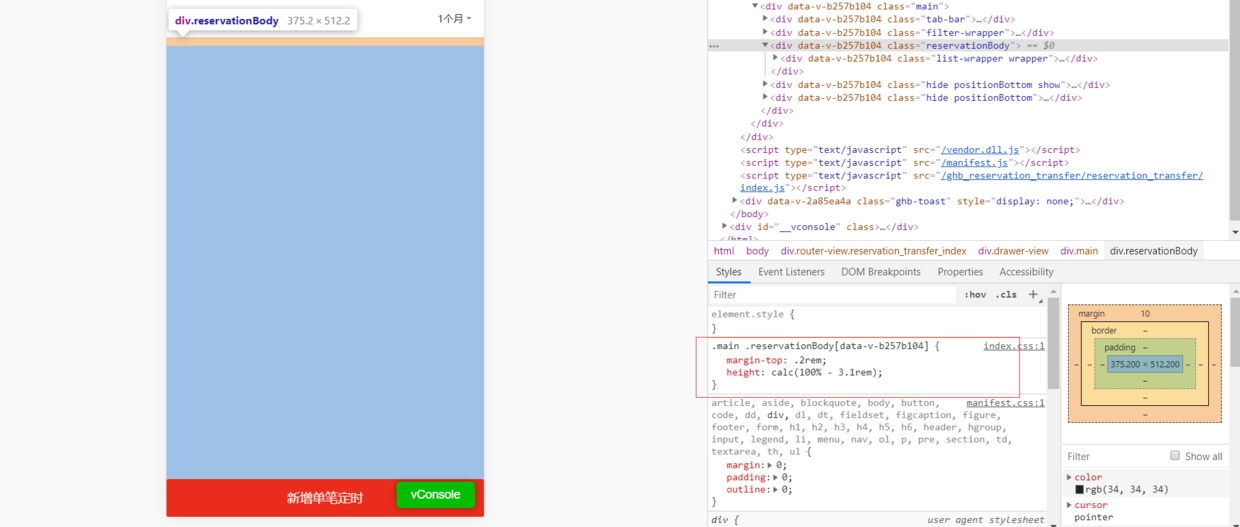The image size is (1240, 527).
Task: Expand the computed cursor property
Action: coord(1069,505)
